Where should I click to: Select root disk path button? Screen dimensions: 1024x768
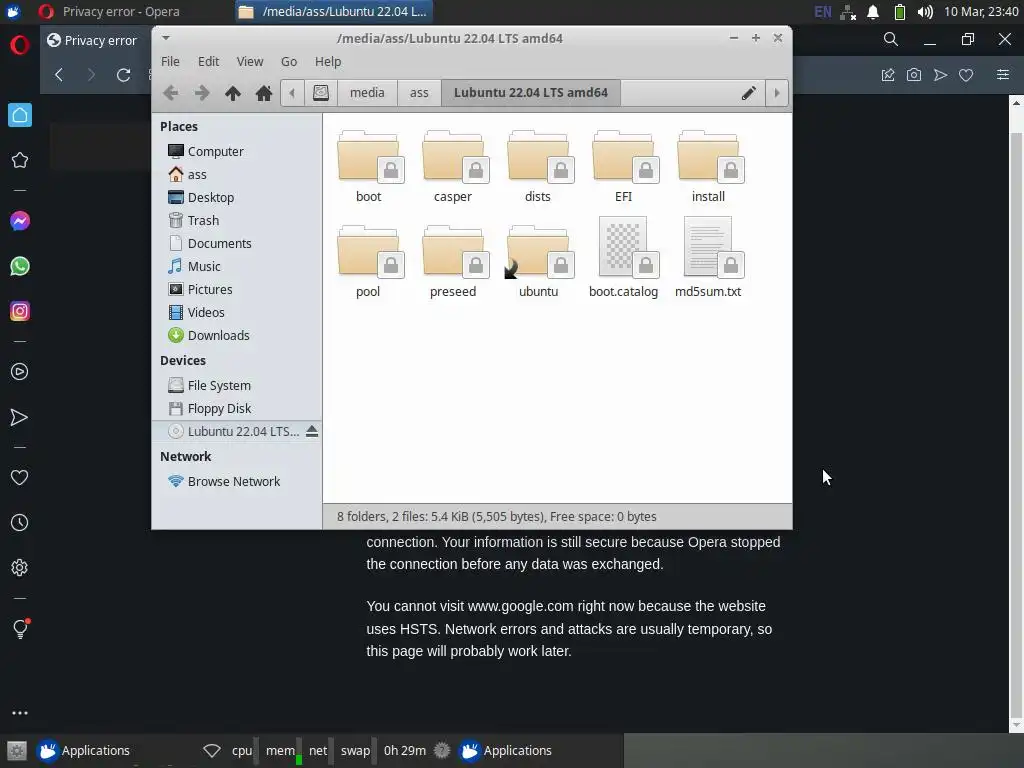click(321, 93)
